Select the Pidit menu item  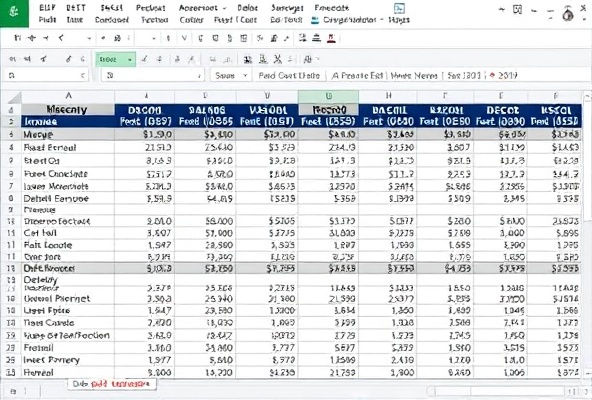48,20
